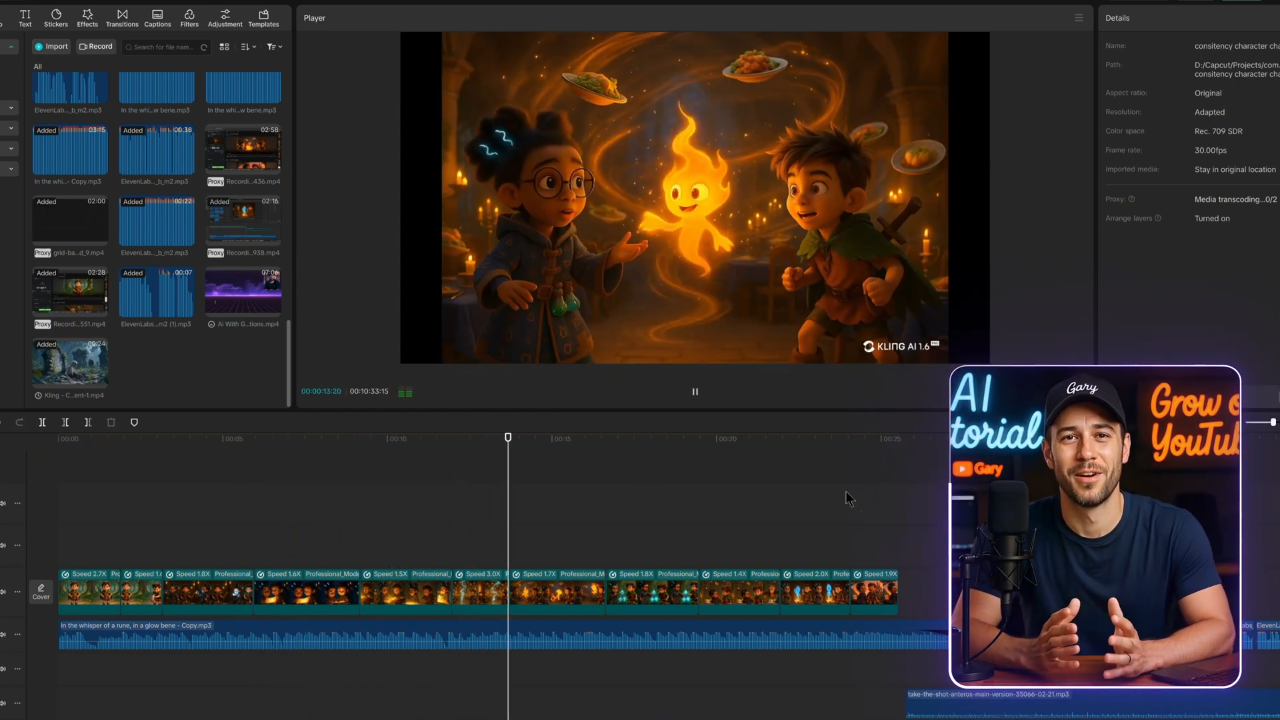The width and height of the screenshot is (1280, 720).
Task: Open options for the whisper audio track
Action: [x=17, y=635]
